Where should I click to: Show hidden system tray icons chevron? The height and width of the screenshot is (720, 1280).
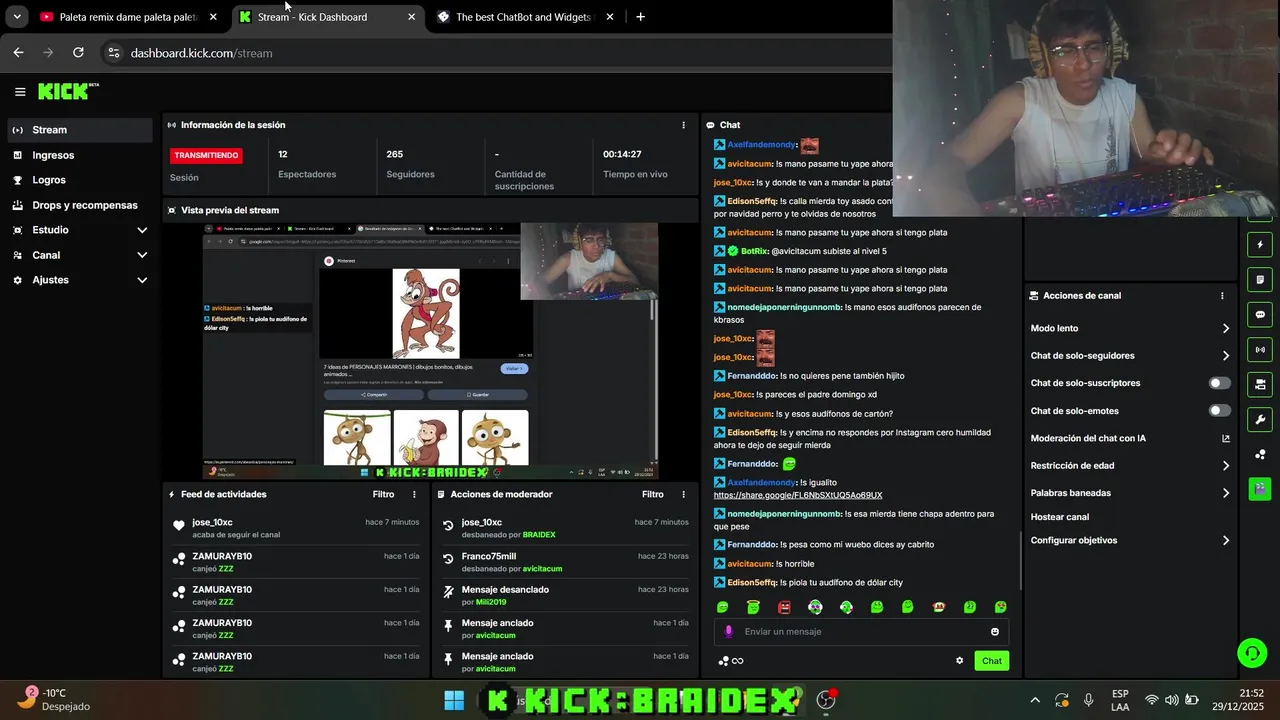tap(1035, 700)
